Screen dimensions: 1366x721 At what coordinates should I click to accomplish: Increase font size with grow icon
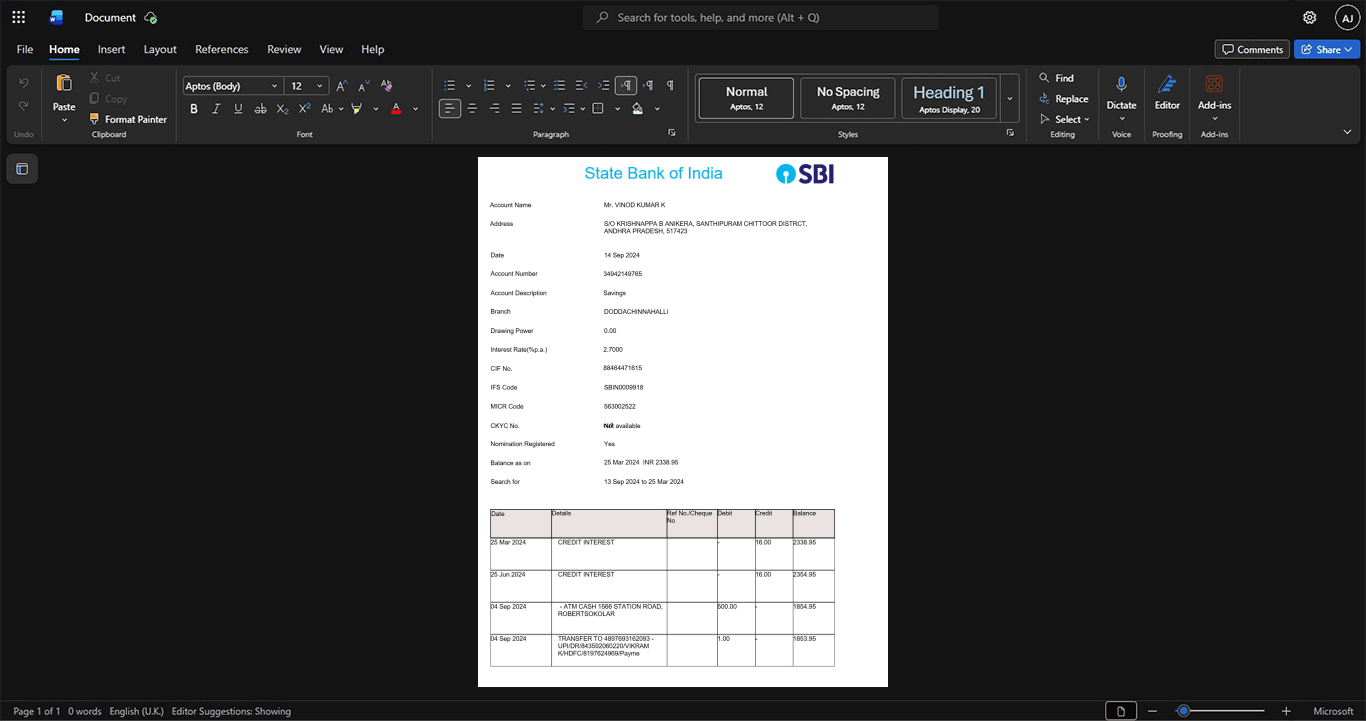tap(342, 86)
